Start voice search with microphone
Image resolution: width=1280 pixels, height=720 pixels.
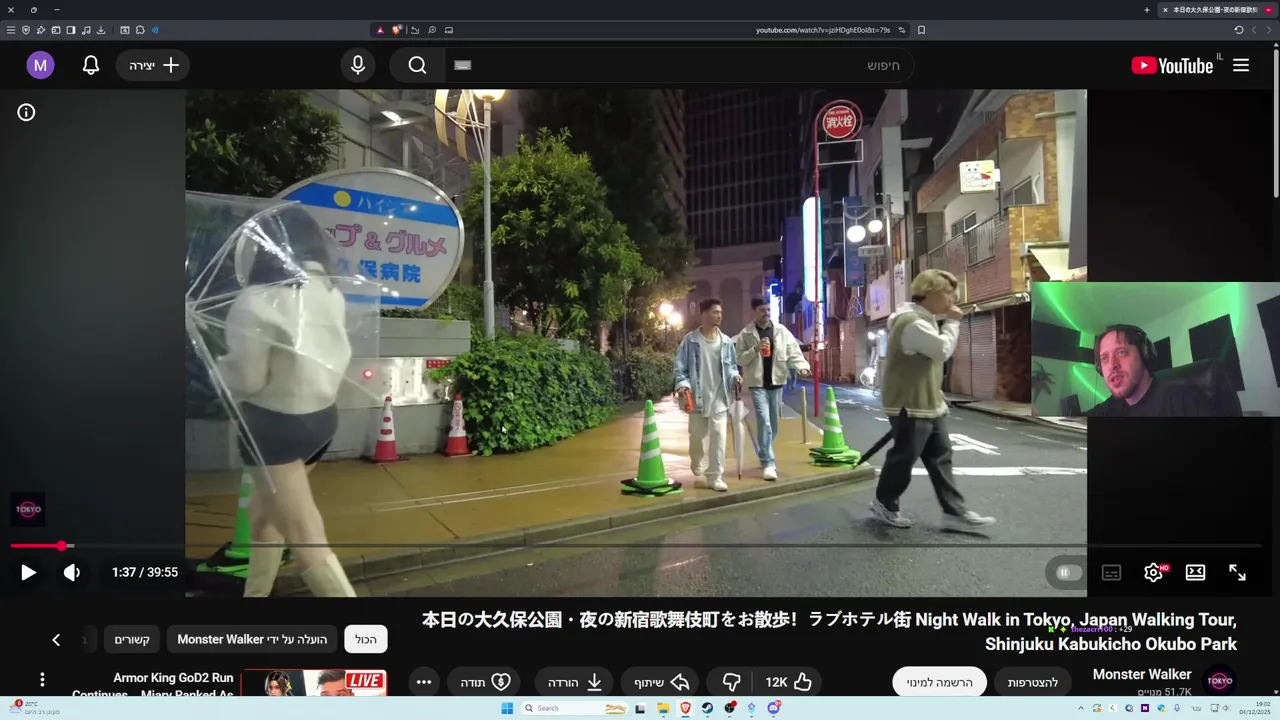[x=358, y=66]
